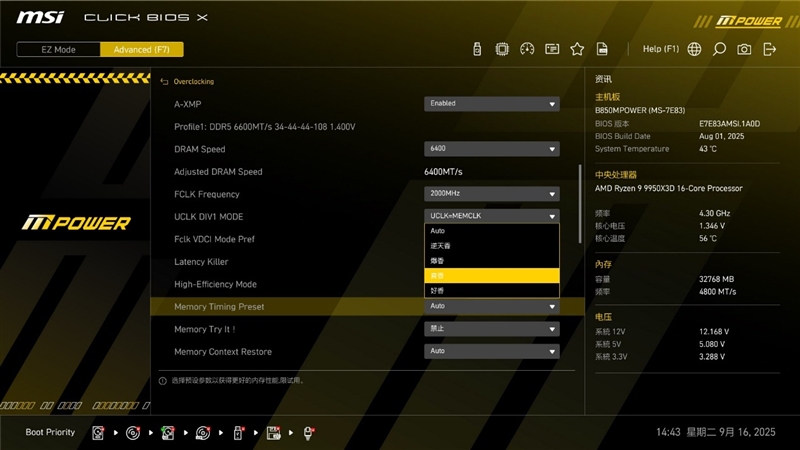The image size is (800, 450).
Task: Choose Auto in the open preset list
Action: [x=492, y=231]
